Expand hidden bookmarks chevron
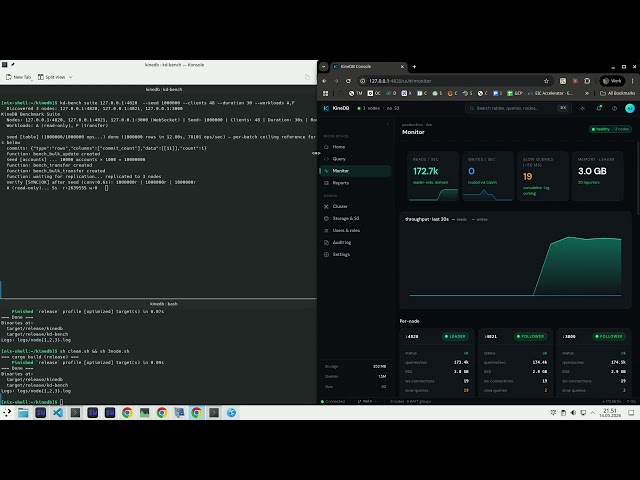Image resolution: width=640 pixels, height=480 pixels. (587, 93)
